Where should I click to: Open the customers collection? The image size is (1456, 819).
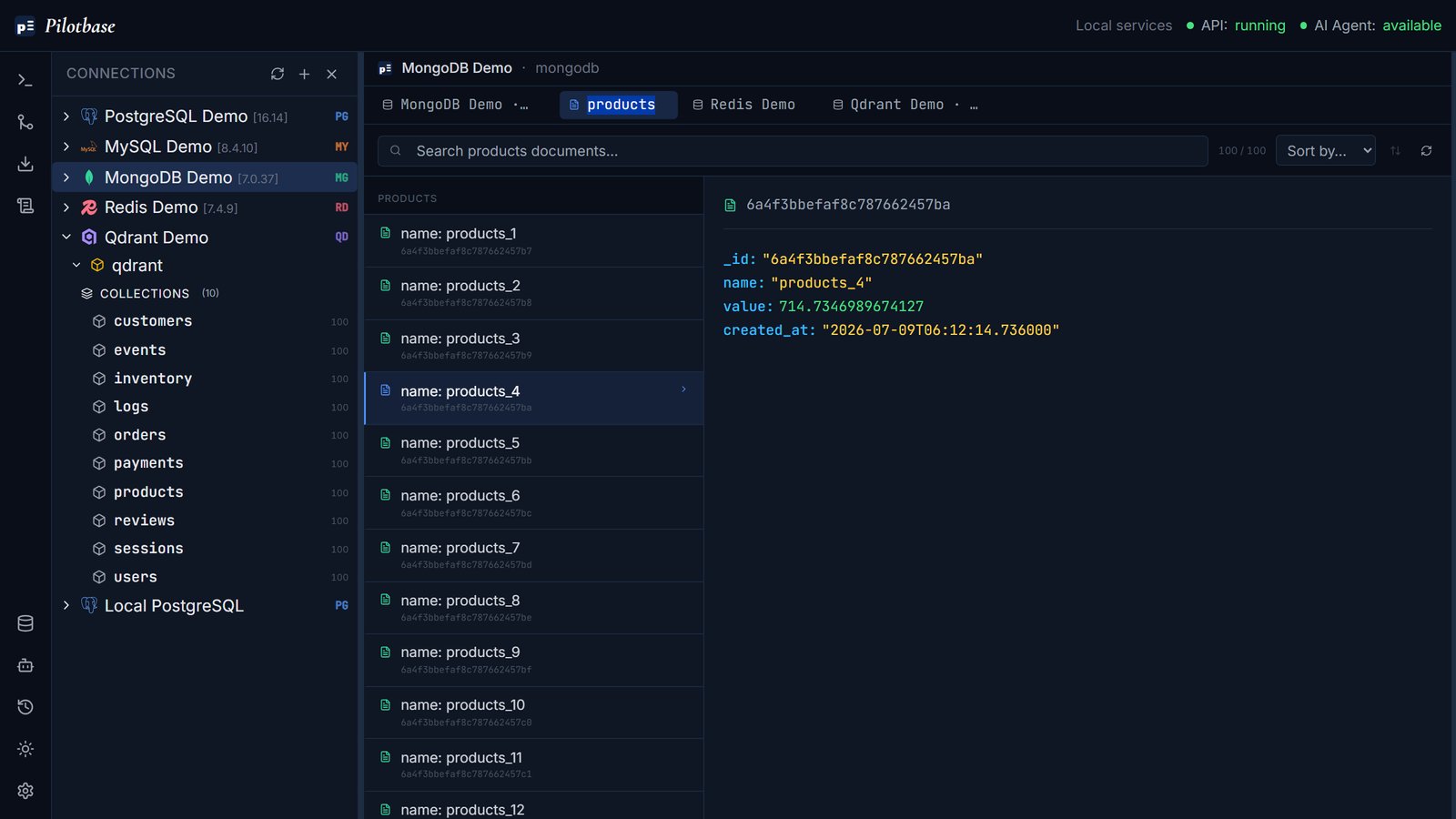coord(153,321)
